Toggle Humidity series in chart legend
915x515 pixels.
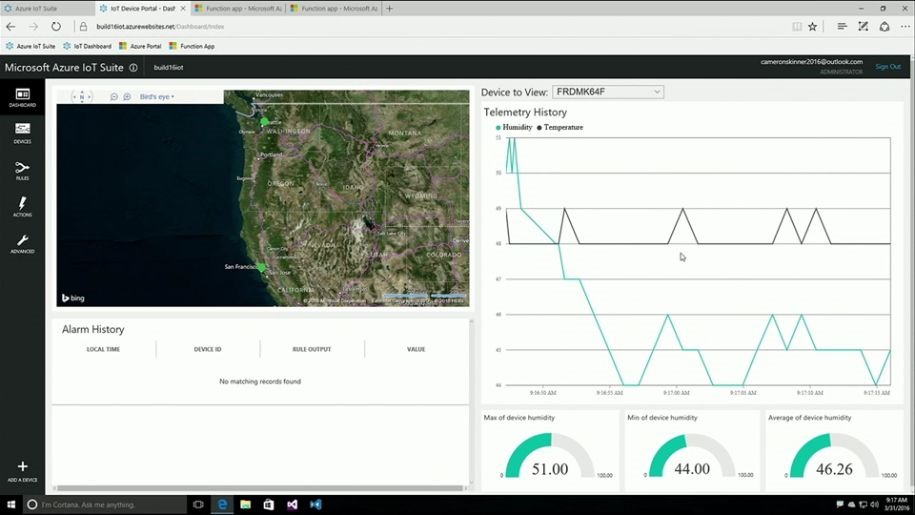coord(514,128)
